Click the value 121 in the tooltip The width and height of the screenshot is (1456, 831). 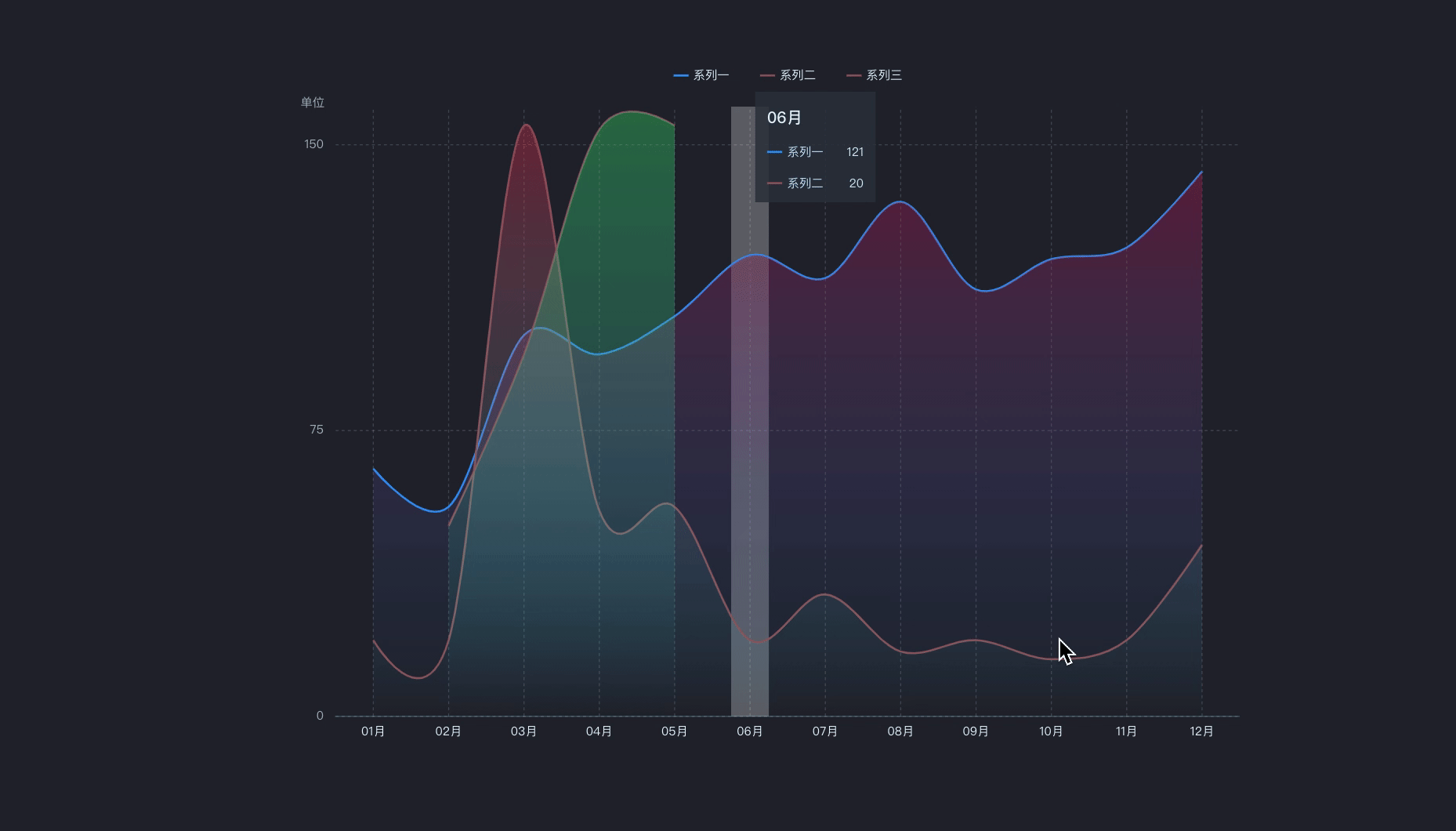[x=855, y=151]
